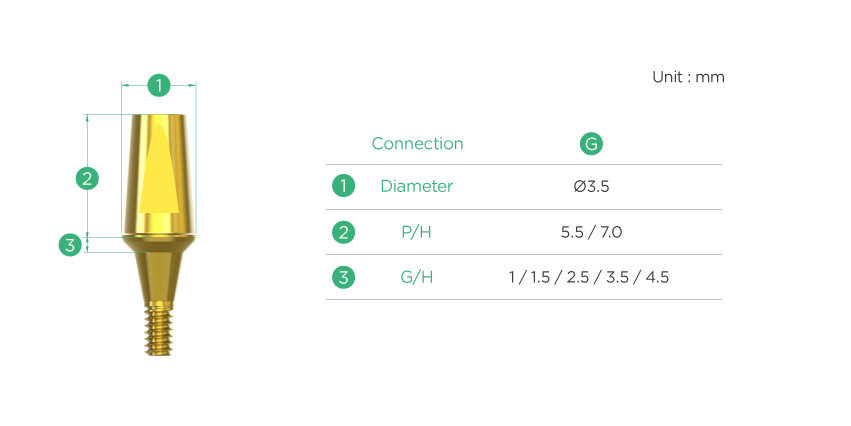This screenshot has height=426, width=851.
Task: Click the Unit : mm text
Action: 688,77
